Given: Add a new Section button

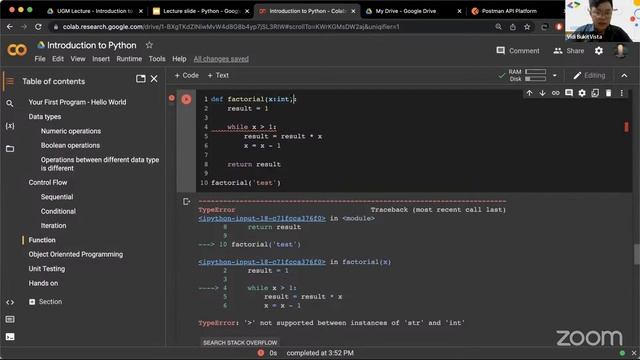Looking at the screenshot, I should pos(45,302).
